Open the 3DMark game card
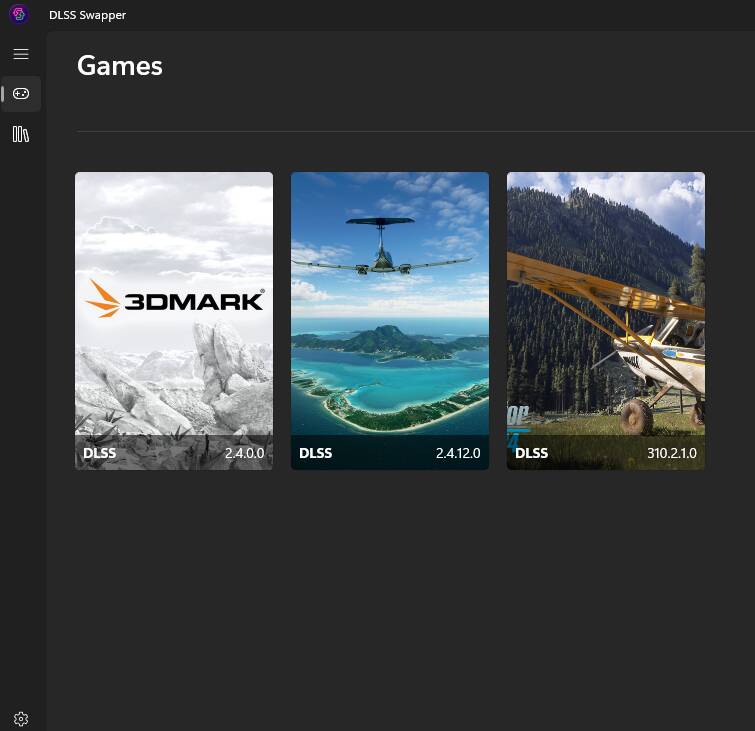Screen dimensions: 755x731 click(x=174, y=321)
